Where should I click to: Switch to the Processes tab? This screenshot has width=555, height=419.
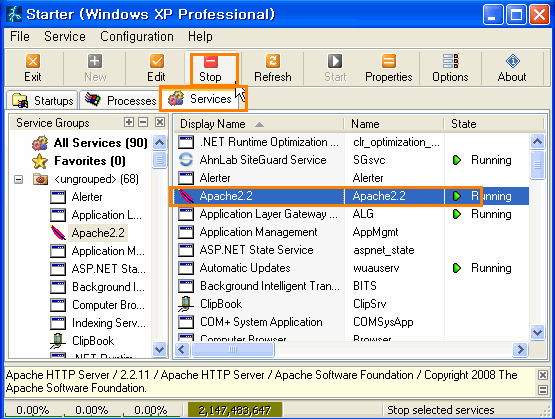(120, 101)
